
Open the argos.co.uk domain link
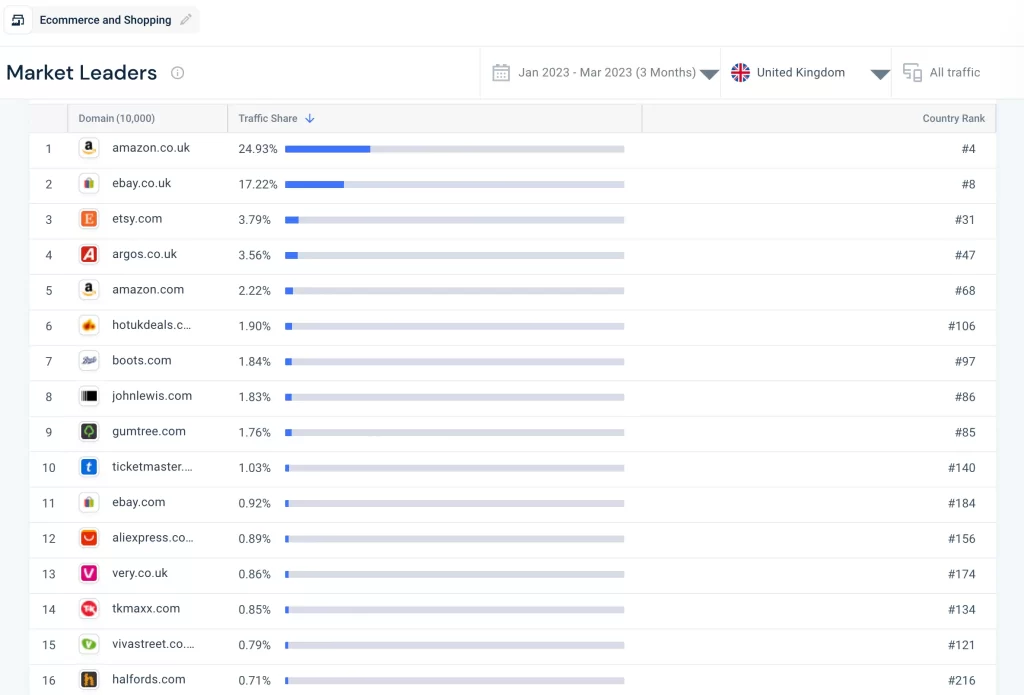(144, 253)
